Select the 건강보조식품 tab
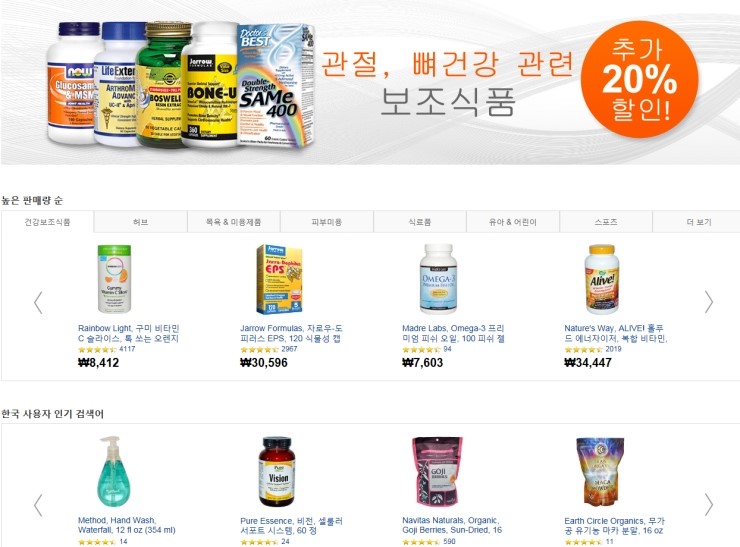 [47, 222]
